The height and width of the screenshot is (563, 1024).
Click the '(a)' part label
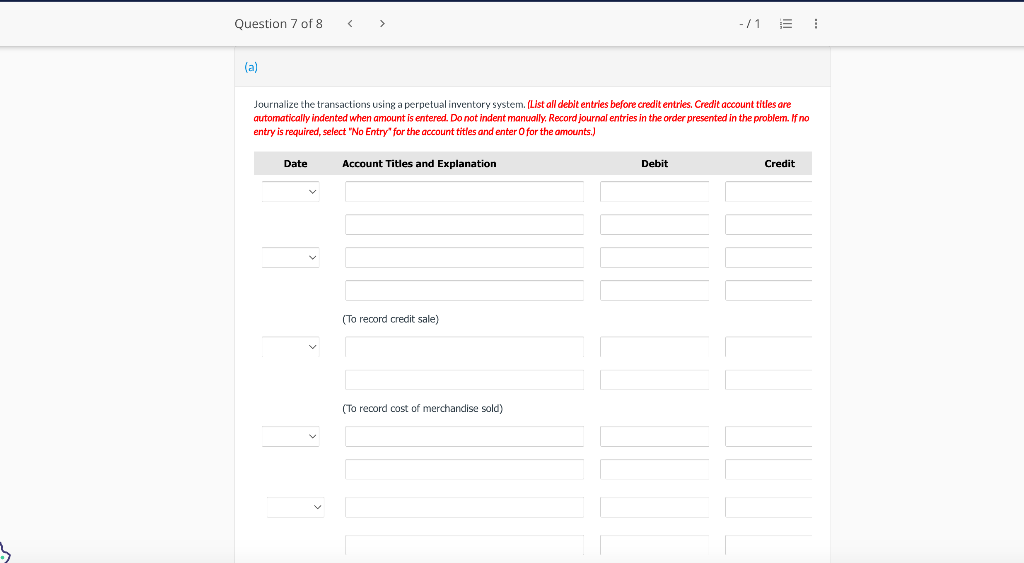251,67
